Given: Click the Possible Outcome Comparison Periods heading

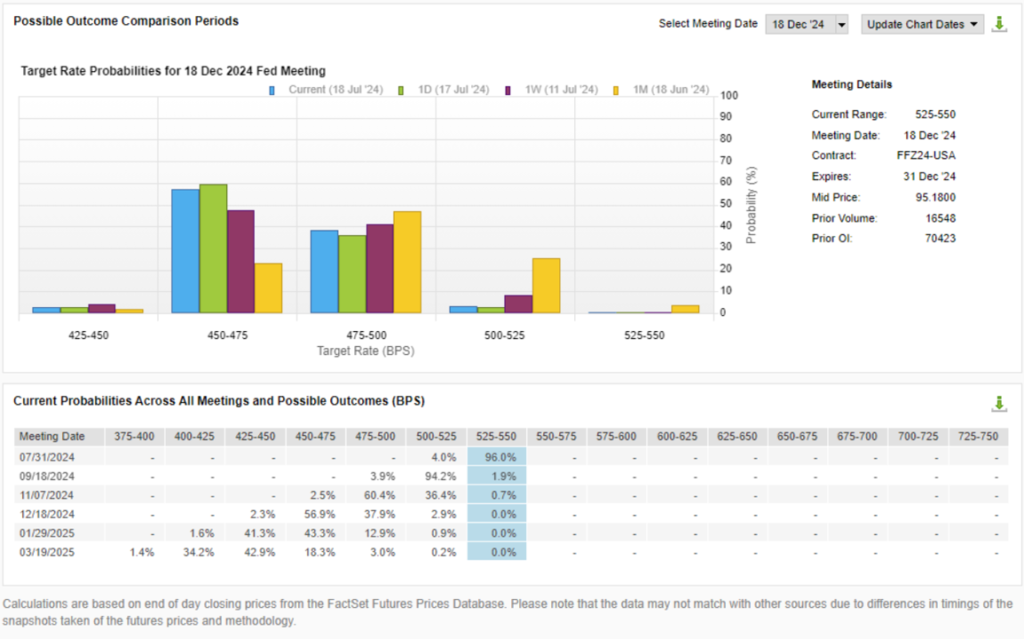Looking at the screenshot, I should pos(126,21).
